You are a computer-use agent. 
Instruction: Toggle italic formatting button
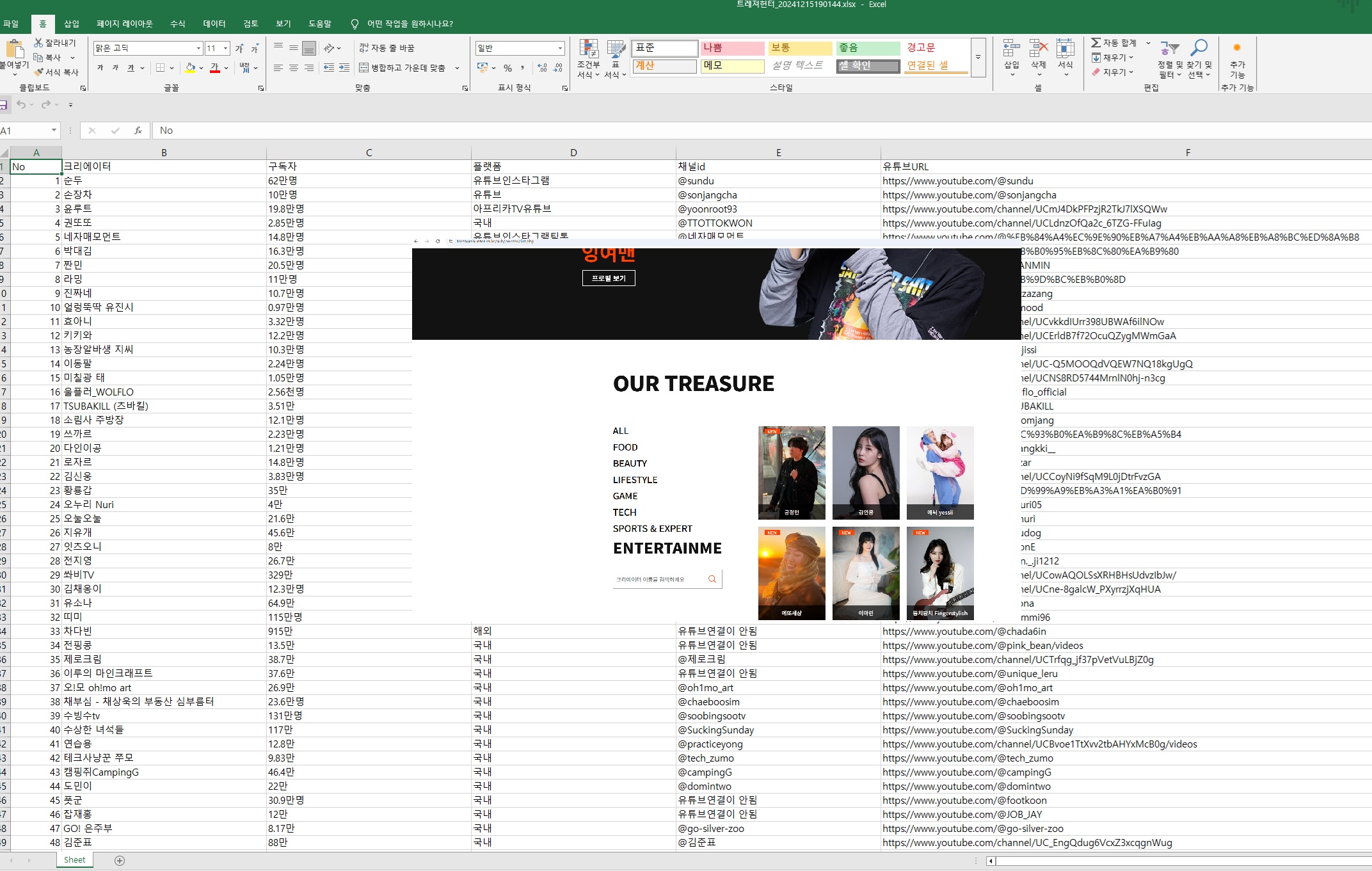pyautogui.click(x=115, y=68)
